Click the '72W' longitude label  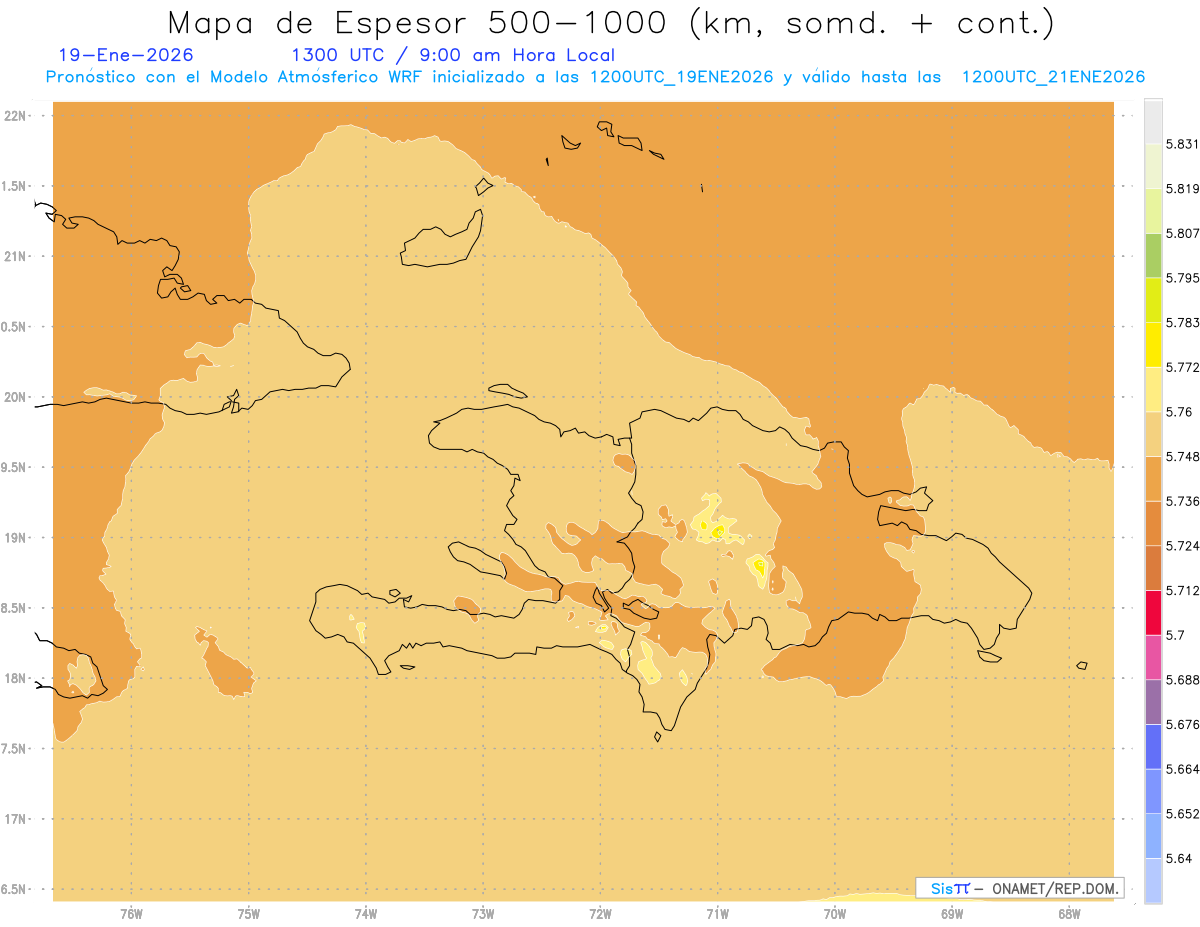click(600, 913)
